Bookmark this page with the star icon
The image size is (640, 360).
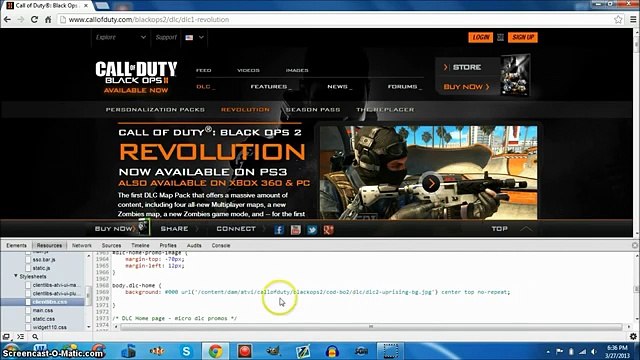[618, 19]
